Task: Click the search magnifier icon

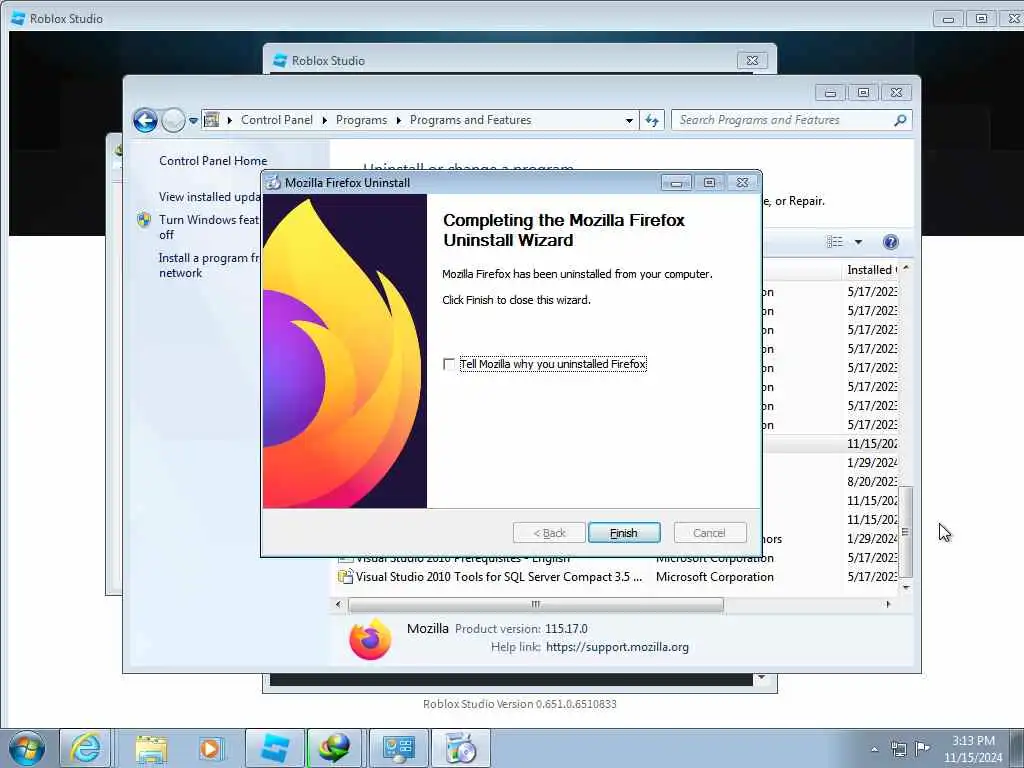Action: (900, 120)
